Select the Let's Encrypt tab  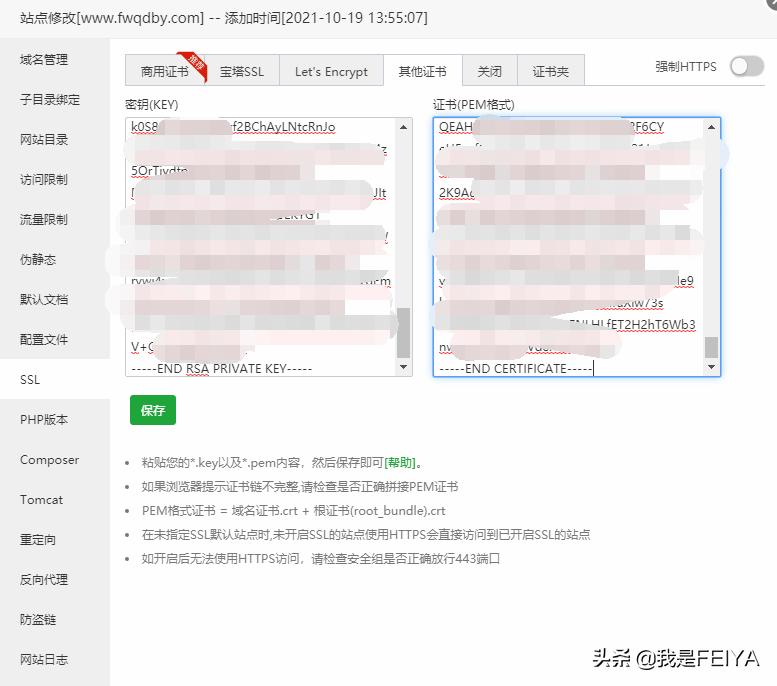point(331,71)
